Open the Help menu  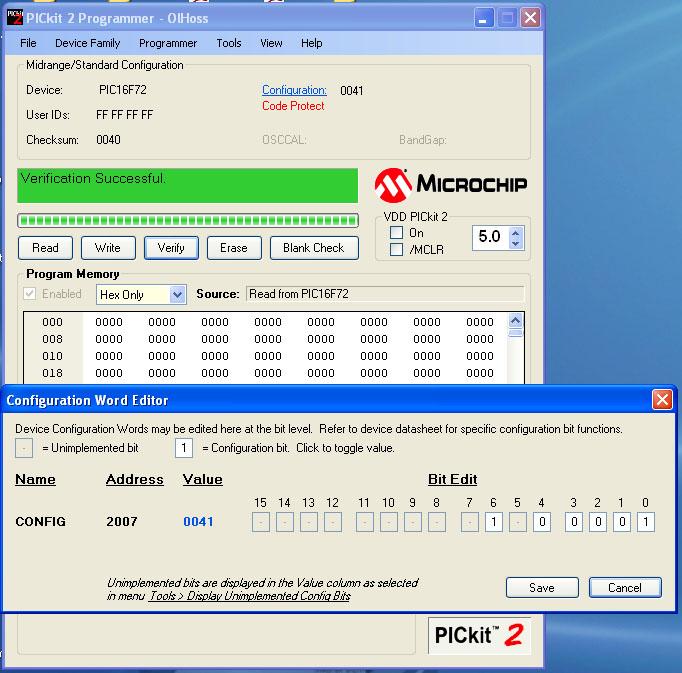(x=312, y=43)
